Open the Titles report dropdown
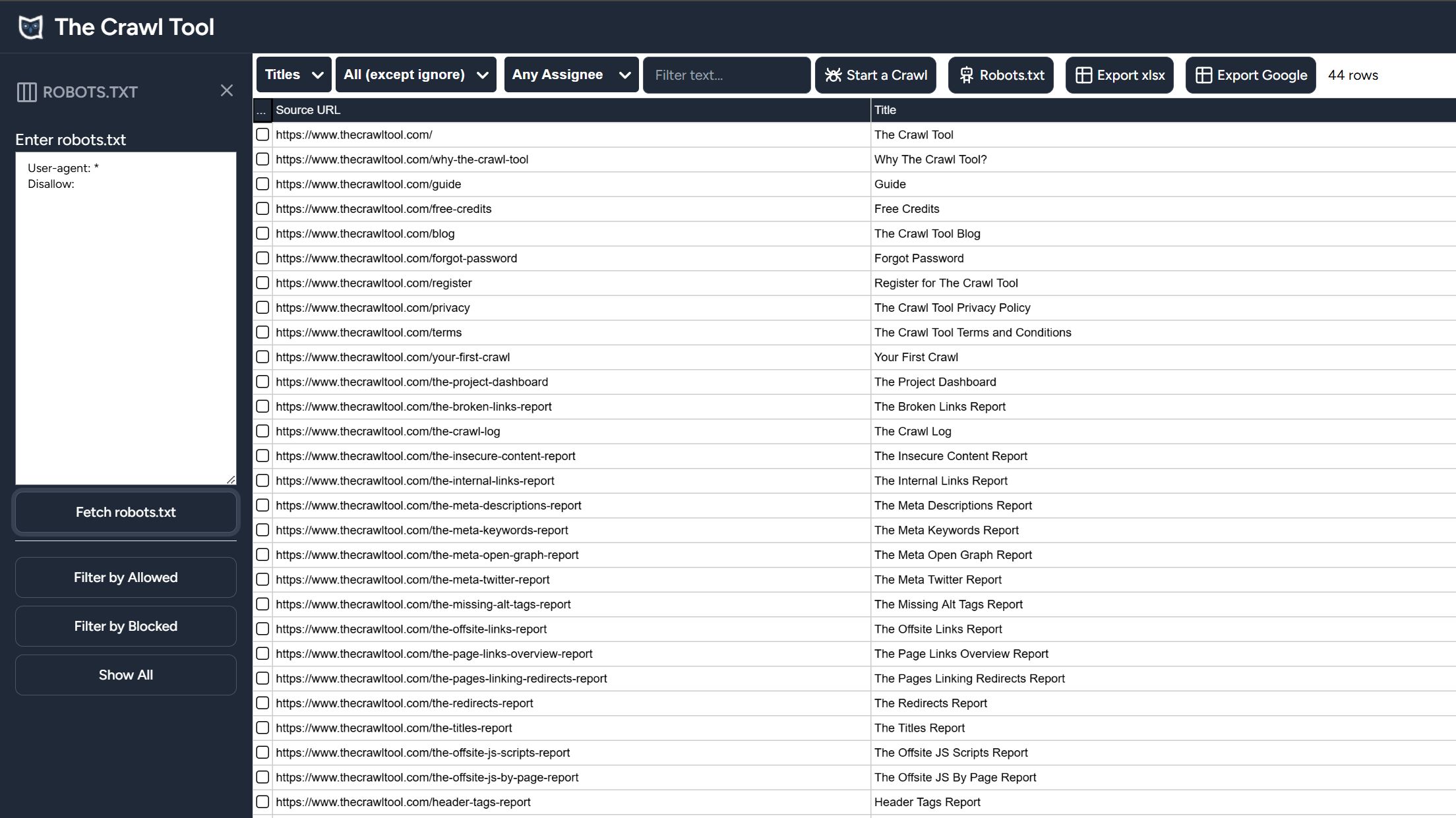 pyautogui.click(x=293, y=74)
